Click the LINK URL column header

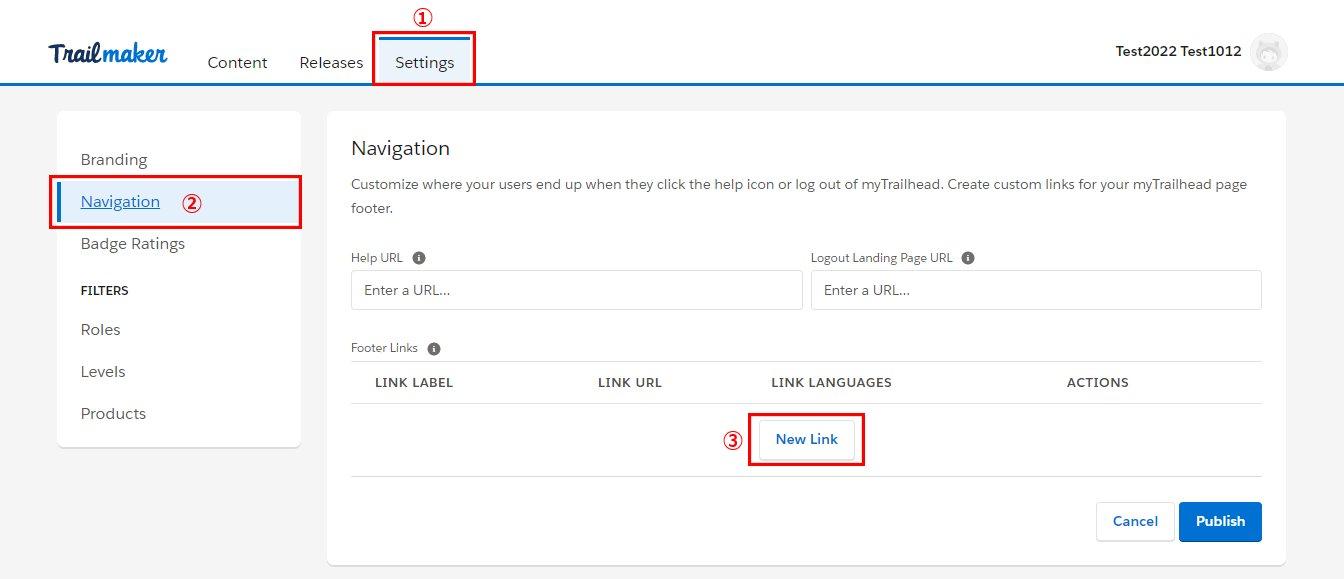tap(630, 383)
